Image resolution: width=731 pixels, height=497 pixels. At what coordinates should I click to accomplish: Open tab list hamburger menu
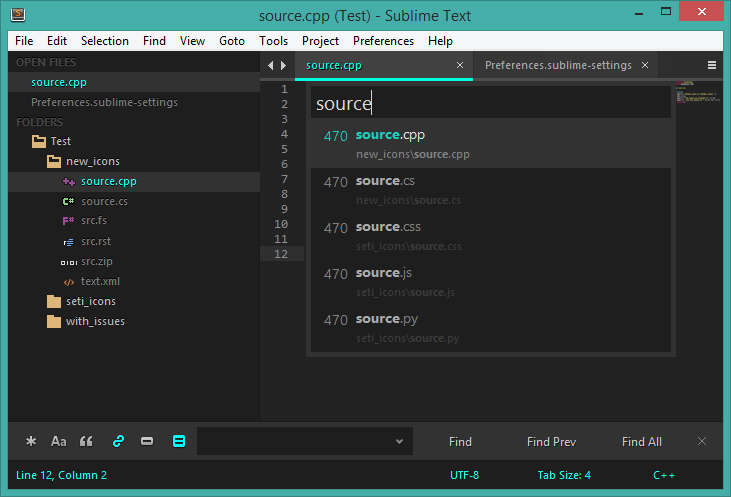point(711,65)
